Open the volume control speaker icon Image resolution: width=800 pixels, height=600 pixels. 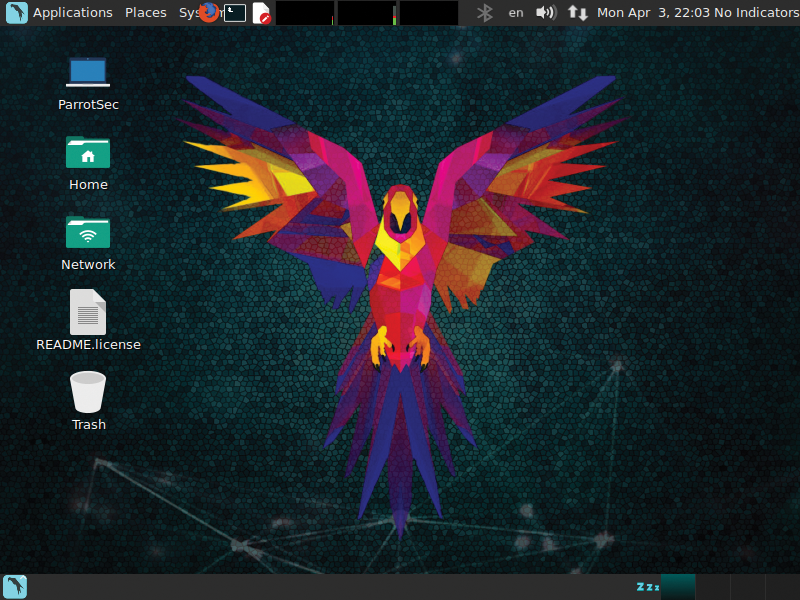tap(545, 12)
